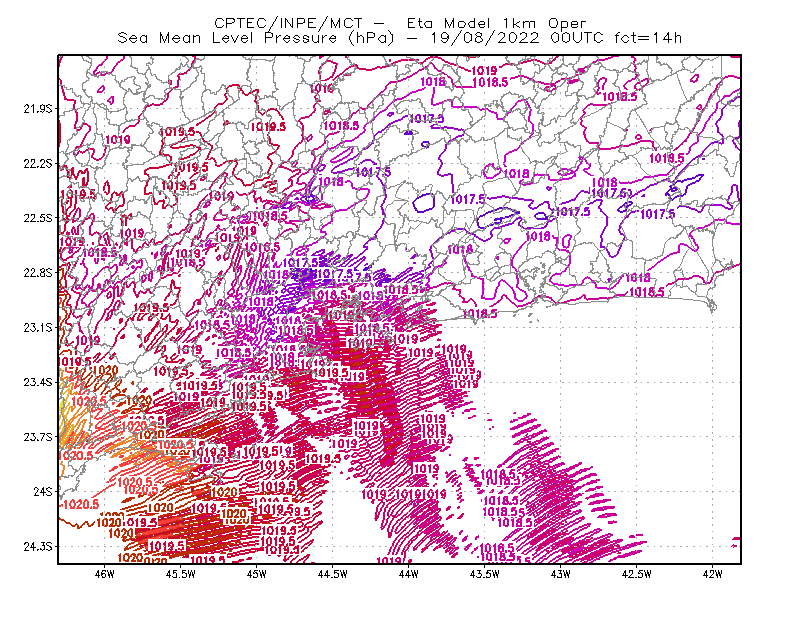Click longitude axis label "42W"
The width and height of the screenshot is (800, 618).
point(713,574)
